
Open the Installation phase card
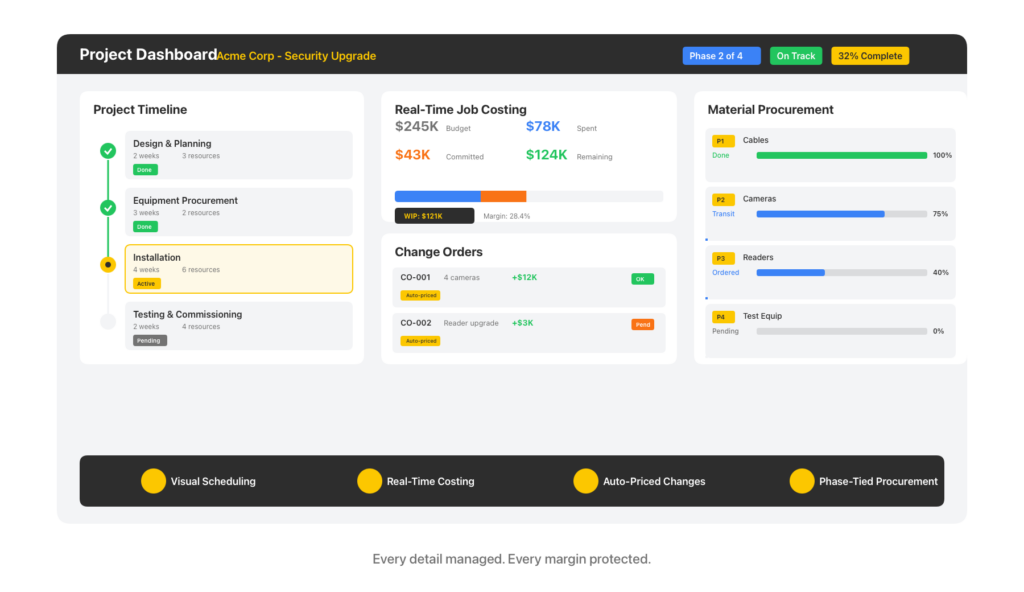coord(238,269)
